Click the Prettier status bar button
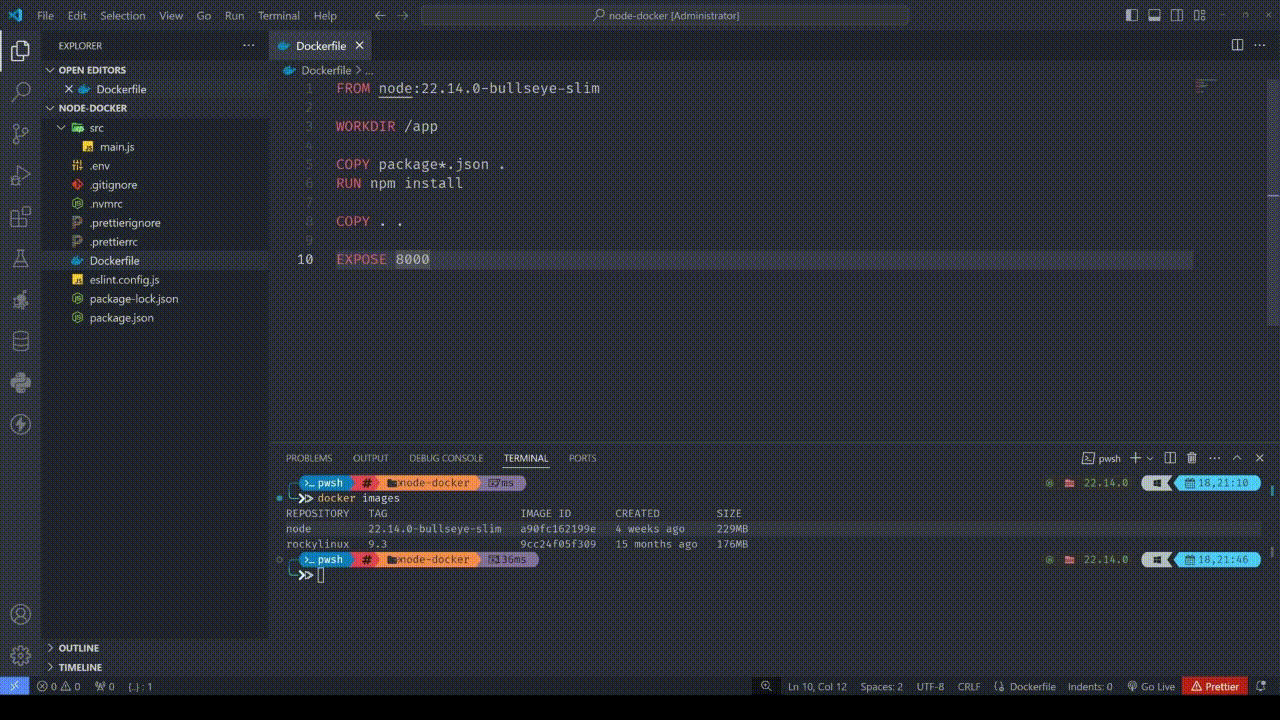This screenshot has width=1280, height=720. [1215, 686]
